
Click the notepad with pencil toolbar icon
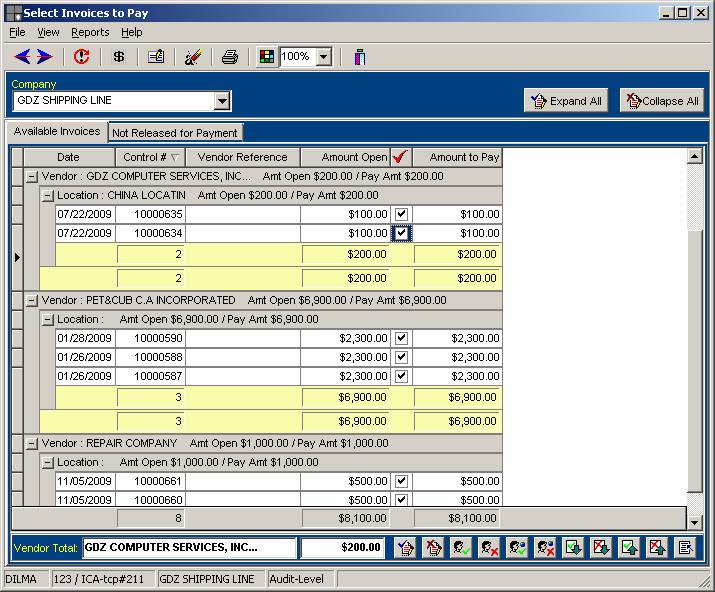[x=156, y=57]
